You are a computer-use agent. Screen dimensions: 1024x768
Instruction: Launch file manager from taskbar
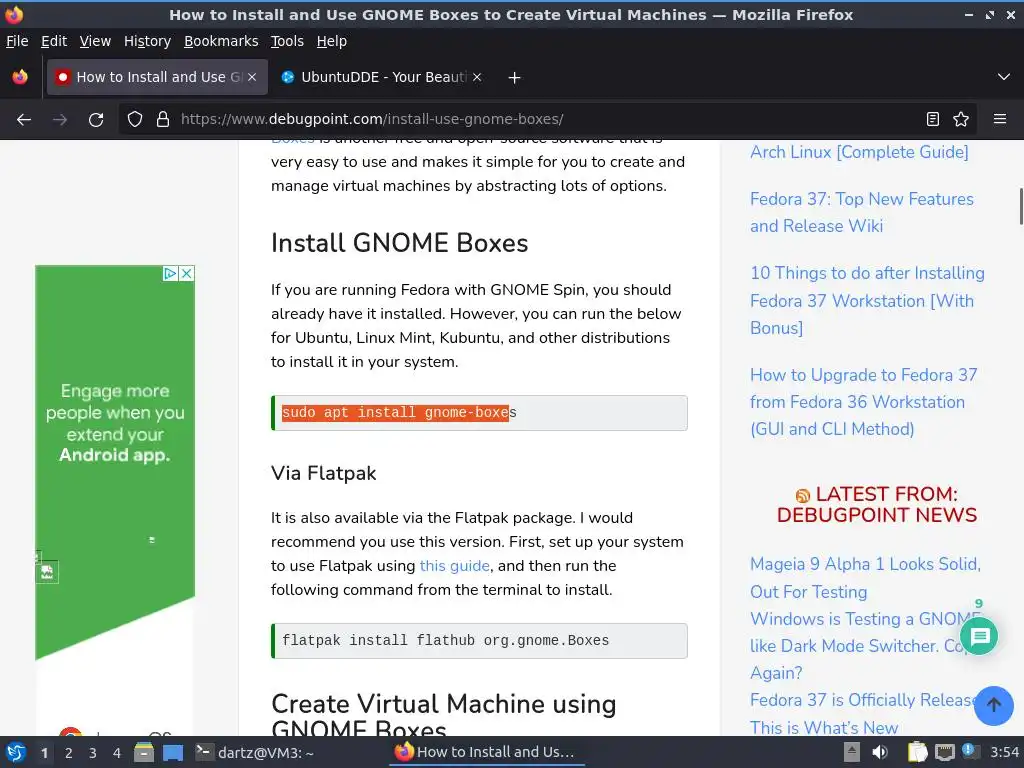click(x=144, y=752)
